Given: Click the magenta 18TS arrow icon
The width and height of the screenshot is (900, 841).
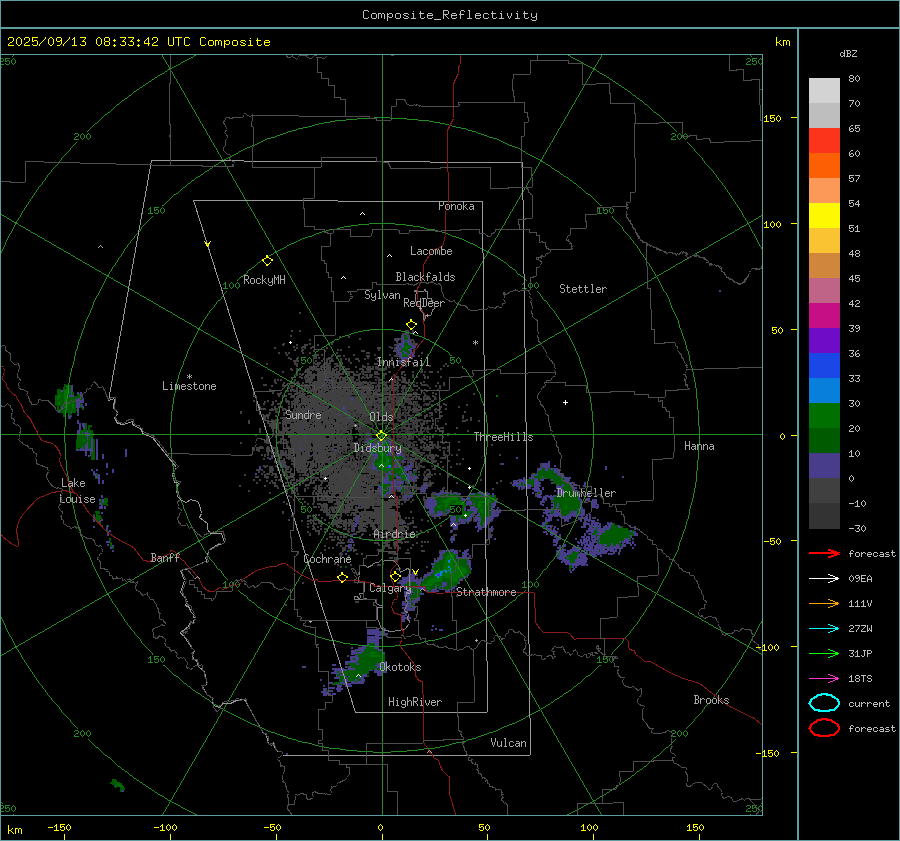Looking at the screenshot, I should pyautogui.click(x=824, y=679).
